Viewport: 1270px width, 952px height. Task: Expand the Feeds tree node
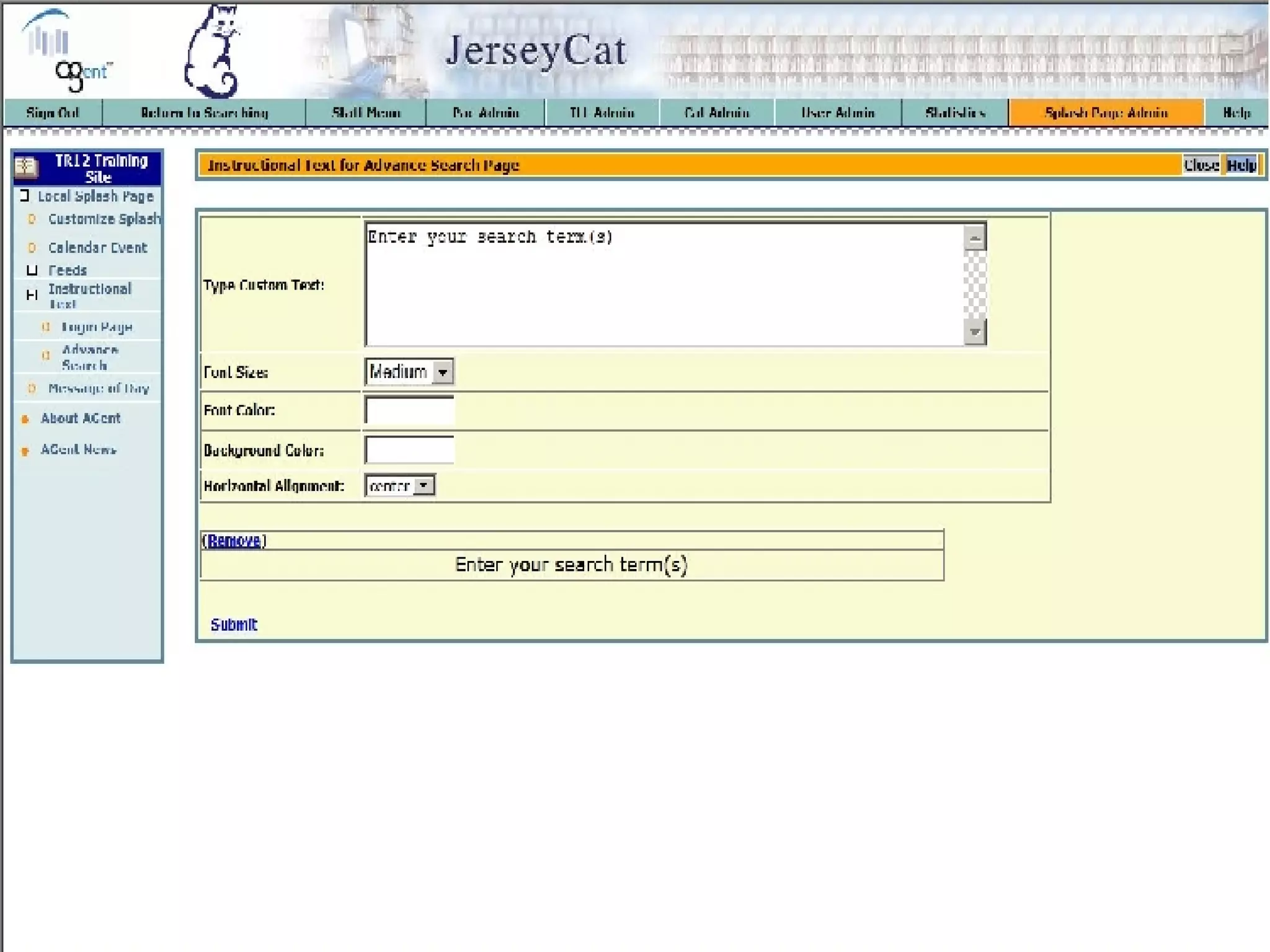[x=32, y=270]
